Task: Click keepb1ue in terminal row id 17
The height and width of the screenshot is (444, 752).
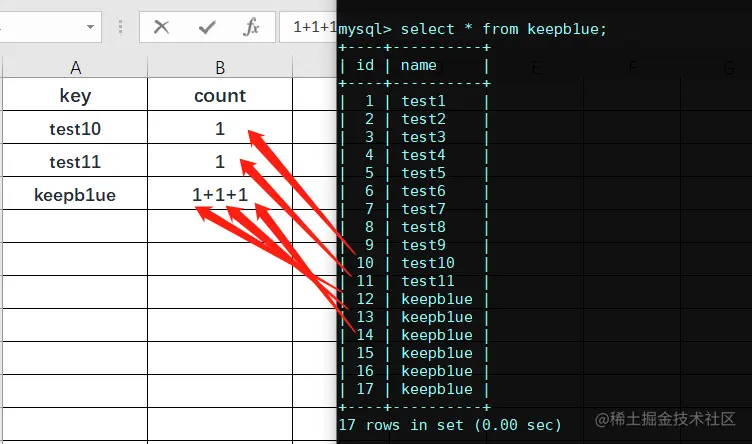Action: 437,389
